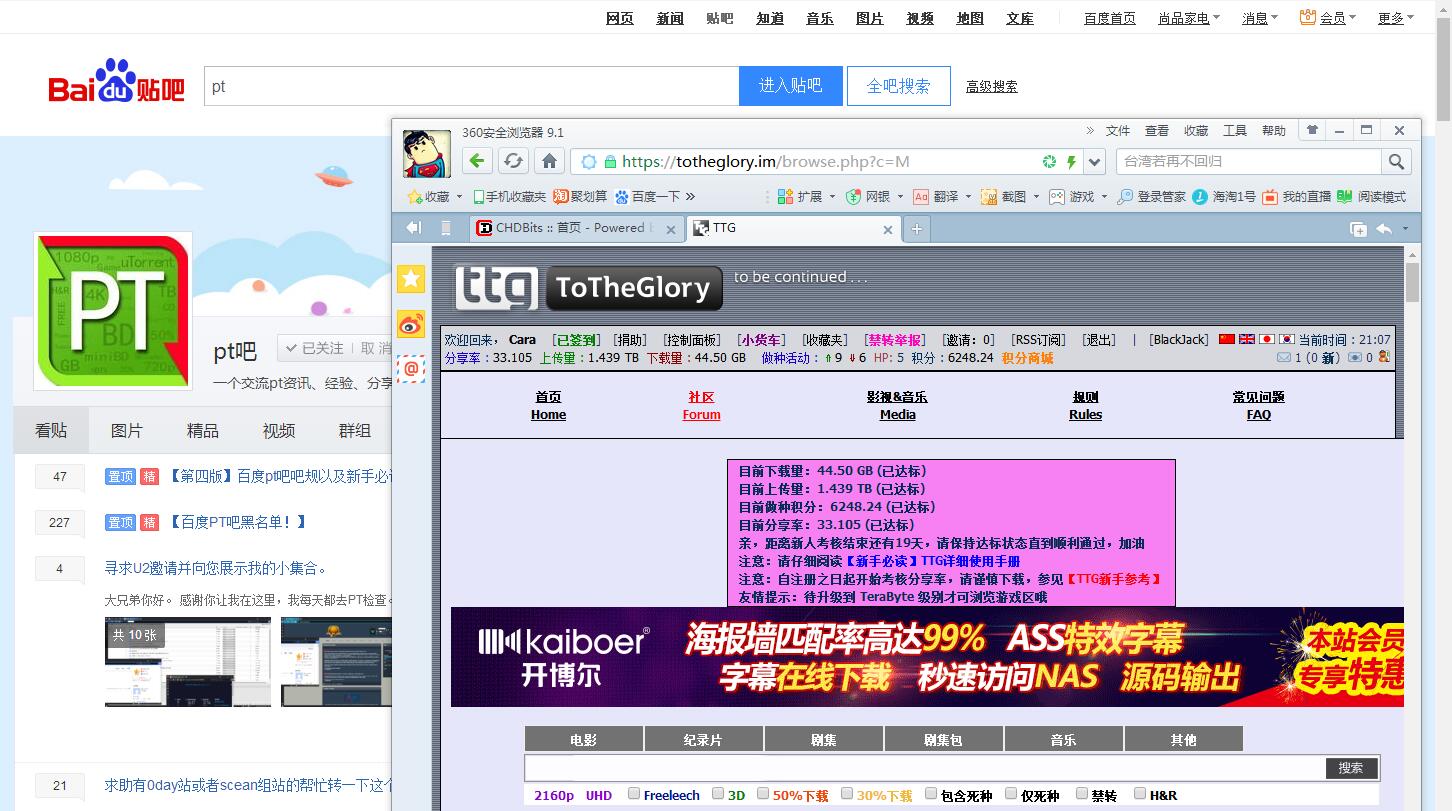Image resolution: width=1452 pixels, height=811 pixels.
Task: Open the 聚划算 bookmark
Action: (580, 197)
